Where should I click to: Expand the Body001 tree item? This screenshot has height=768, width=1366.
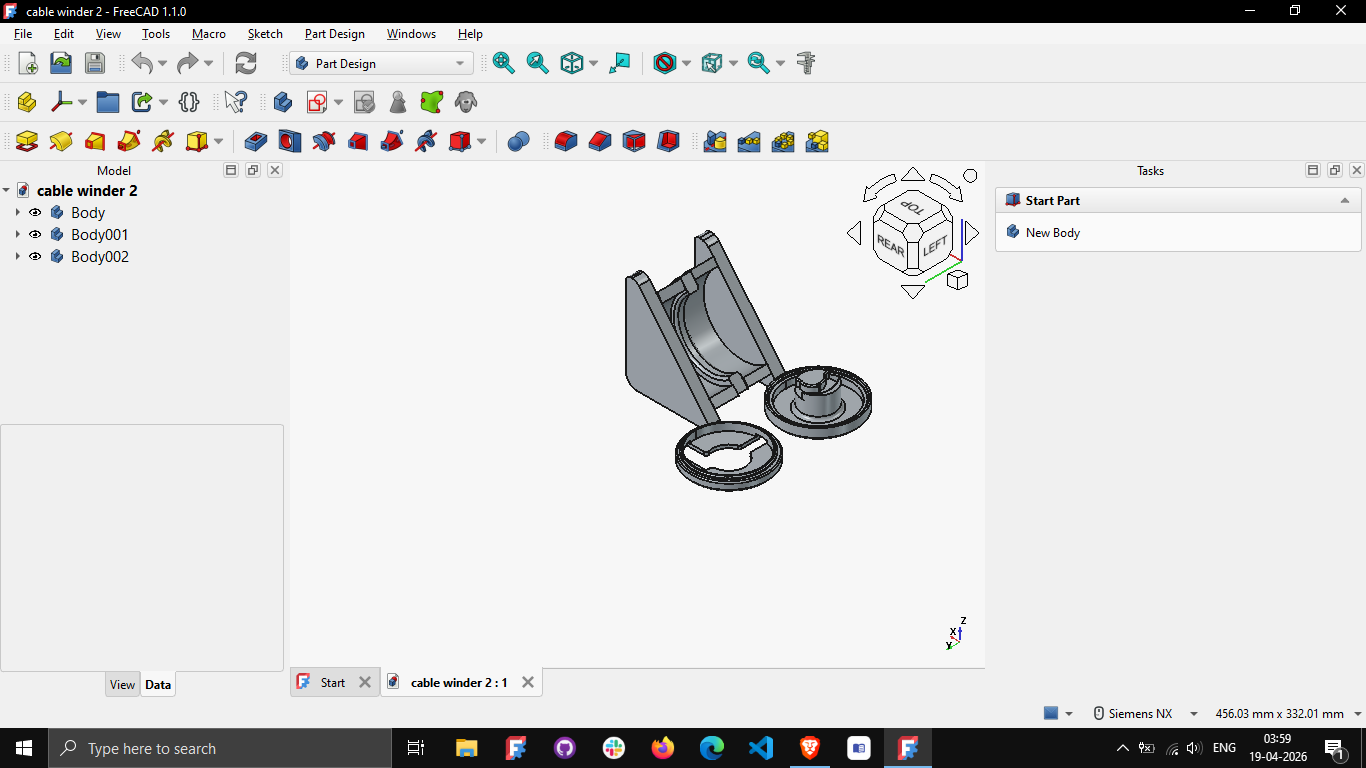click(18, 234)
